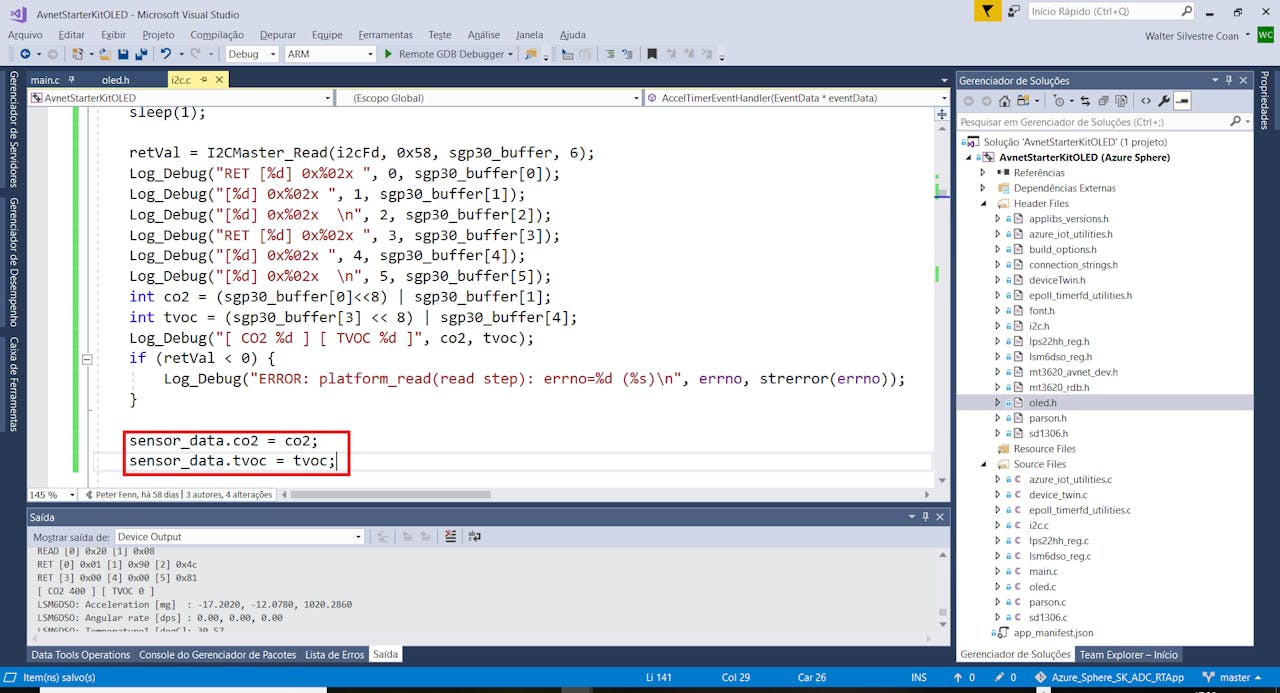Image resolution: width=1280 pixels, height=693 pixels.
Task: Click the notifications flag icon
Action: tap(988, 12)
